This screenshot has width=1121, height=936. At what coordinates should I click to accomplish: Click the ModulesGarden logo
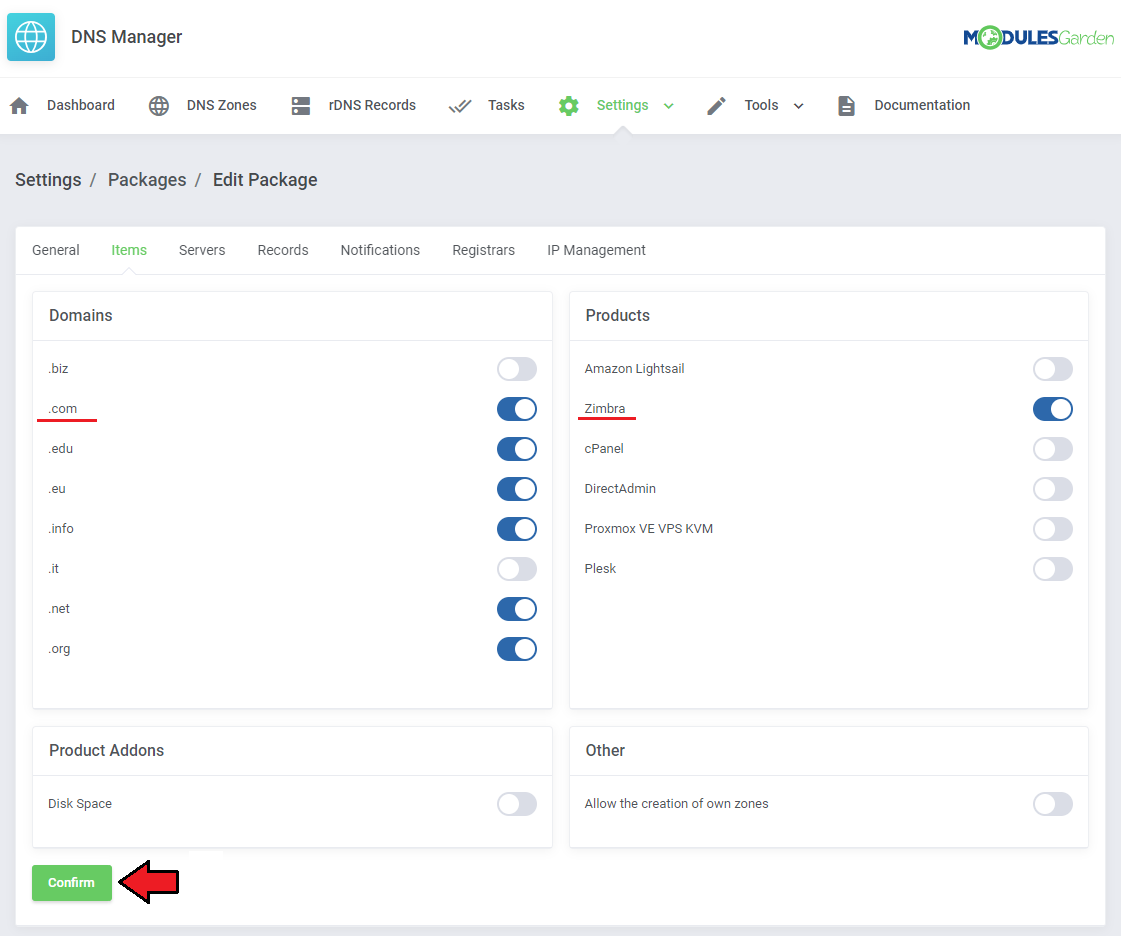[1038, 37]
